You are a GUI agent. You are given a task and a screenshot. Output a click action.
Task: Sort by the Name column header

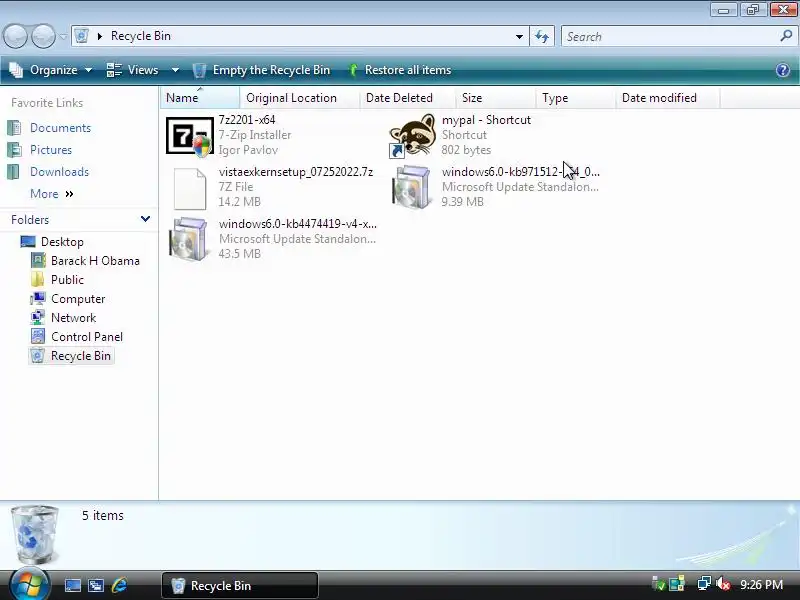coord(199,98)
